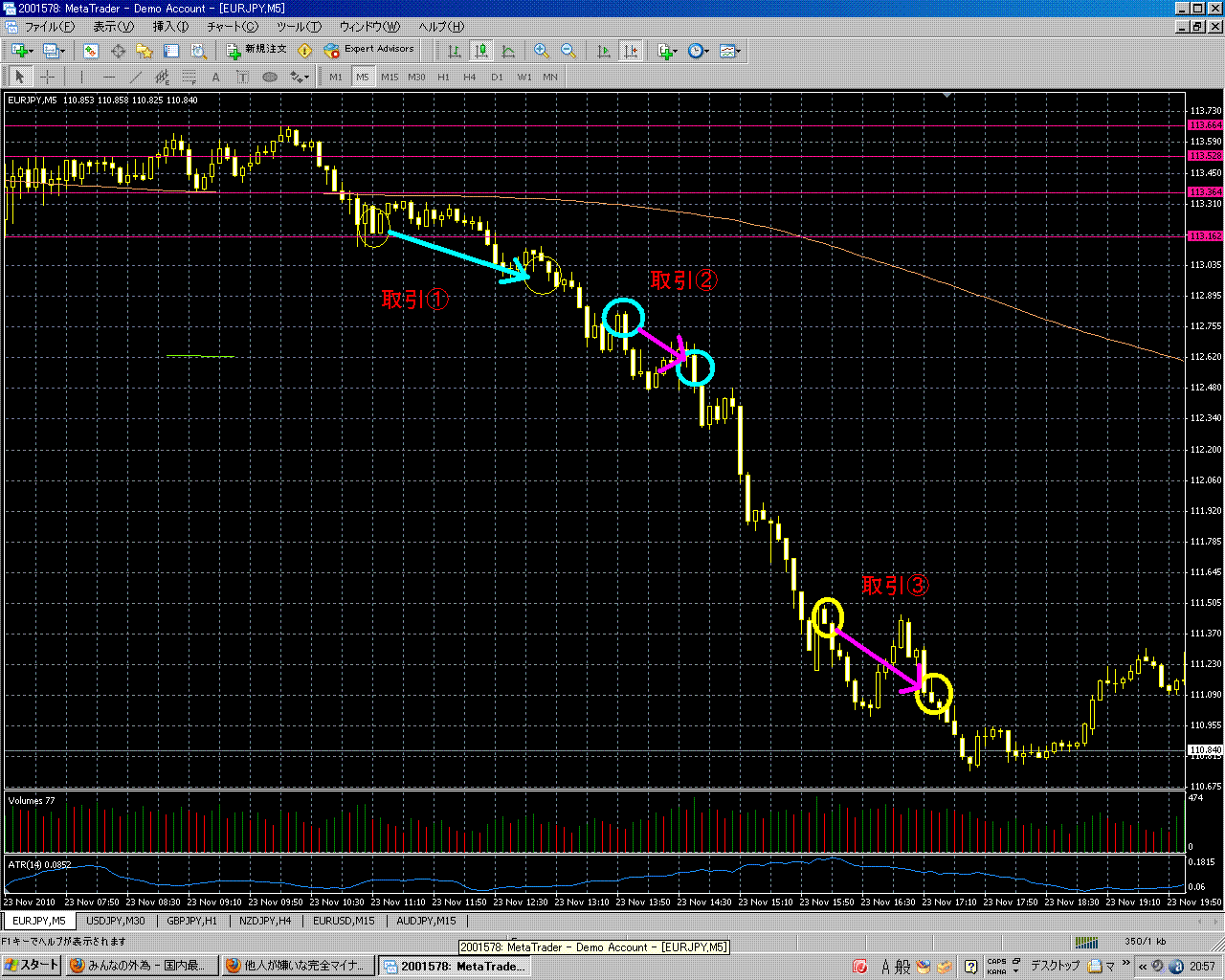1225x980 pixels.
Task: Pick the trendline drawing tool
Action: pos(136,77)
